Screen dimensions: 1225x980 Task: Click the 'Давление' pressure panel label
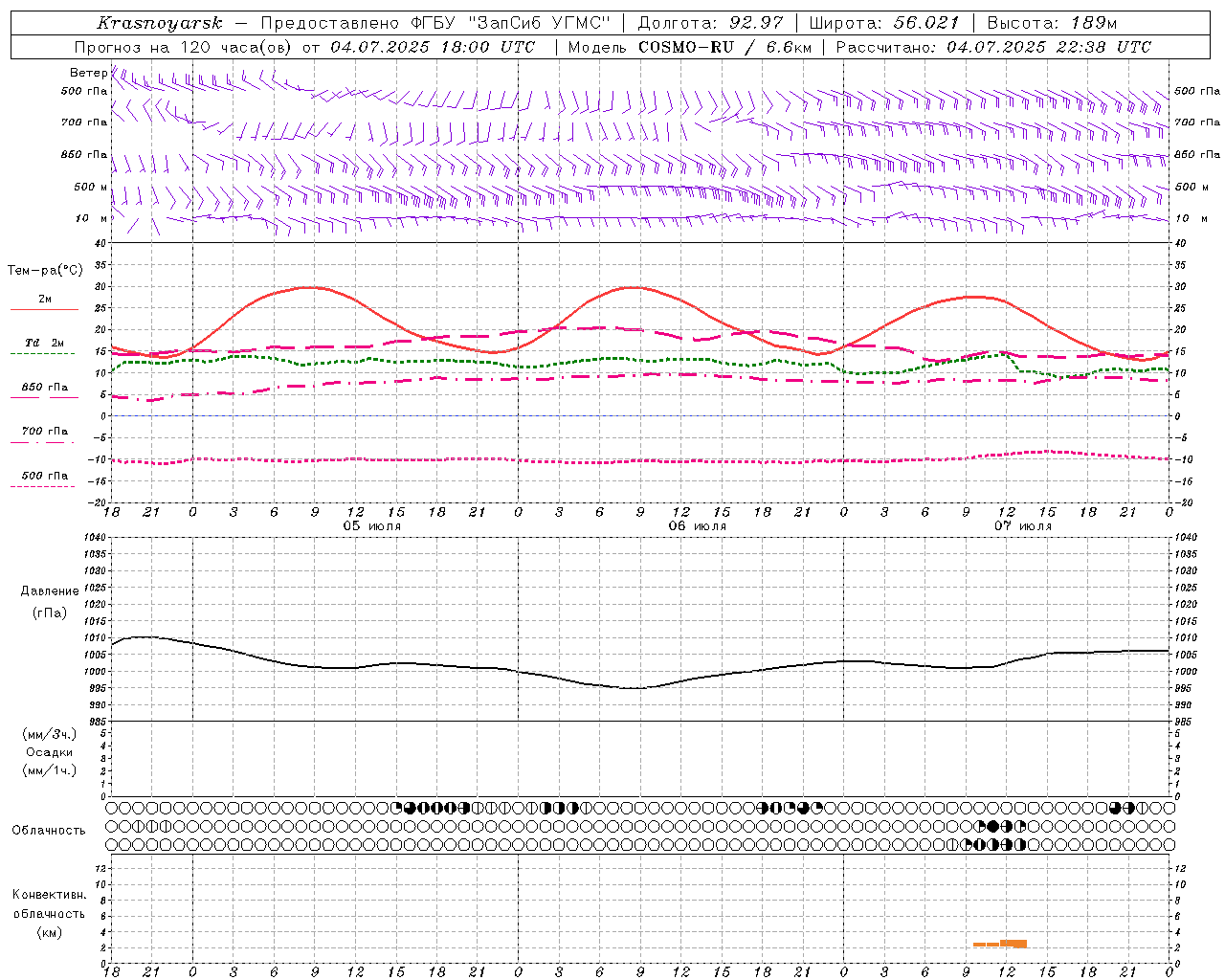click(50, 591)
